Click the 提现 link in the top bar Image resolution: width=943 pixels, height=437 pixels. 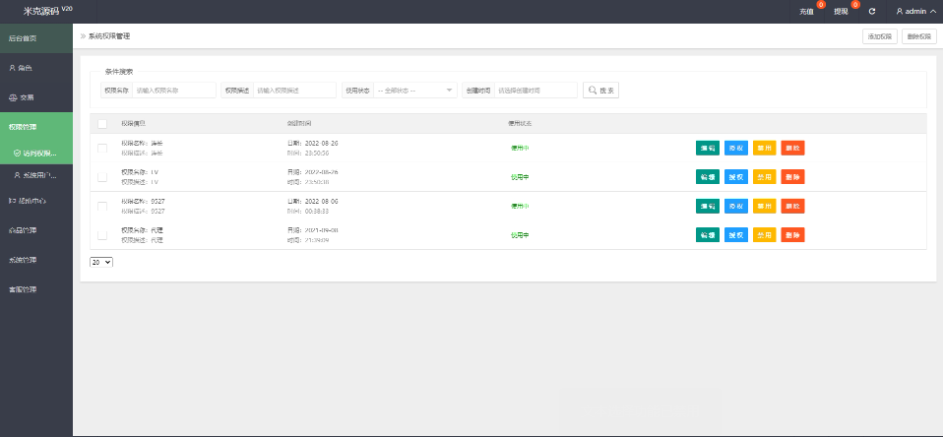click(841, 12)
